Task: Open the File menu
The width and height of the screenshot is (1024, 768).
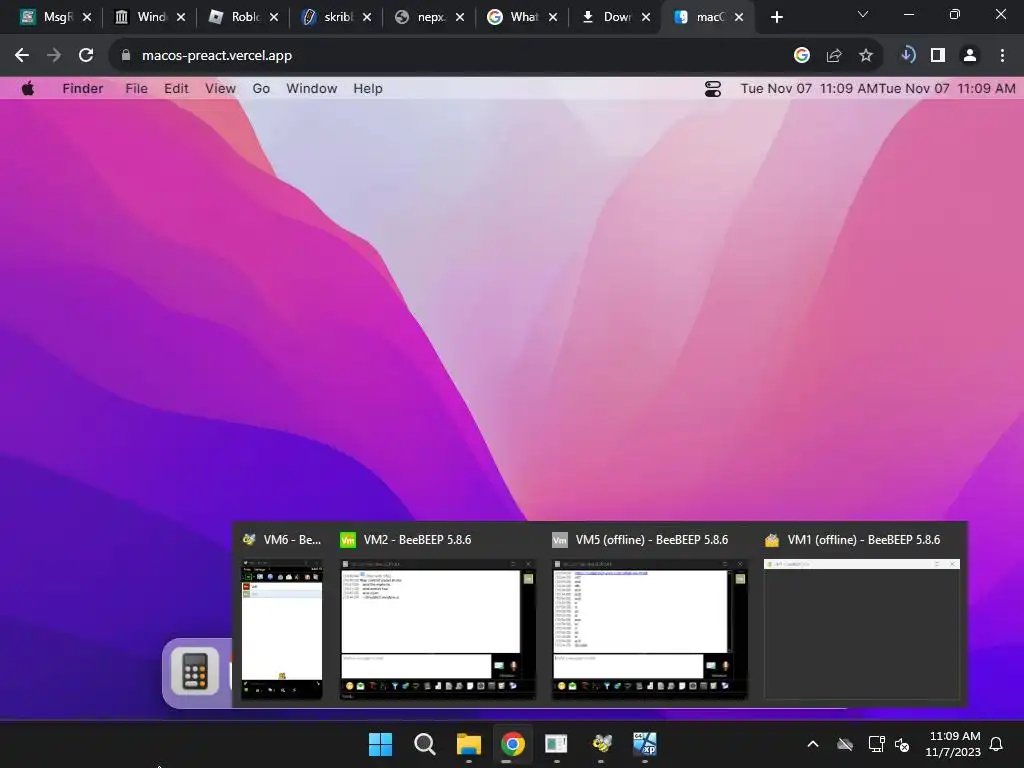Action: pos(136,88)
